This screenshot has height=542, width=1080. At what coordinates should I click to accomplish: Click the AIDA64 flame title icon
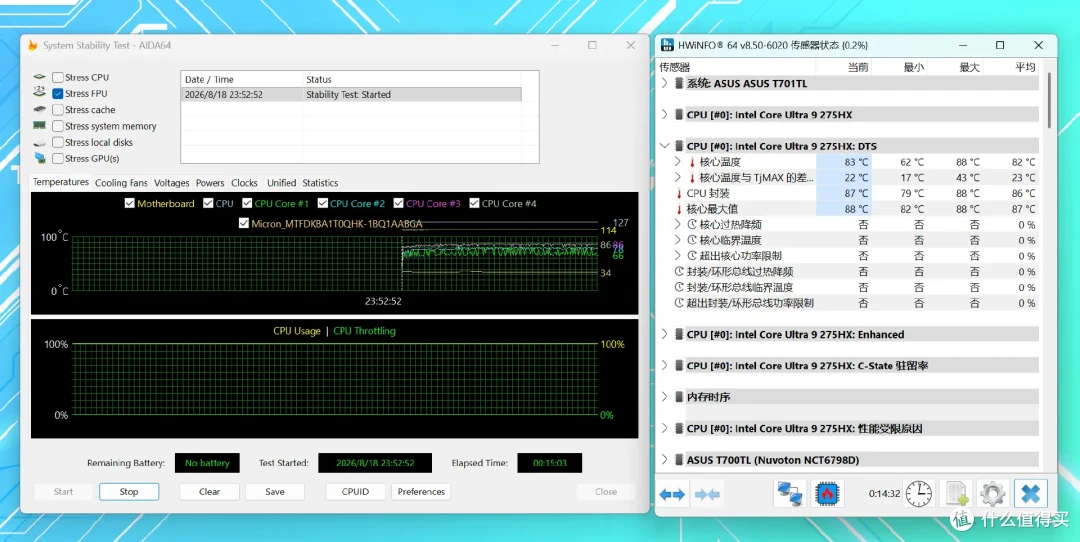(x=32, y=45)
